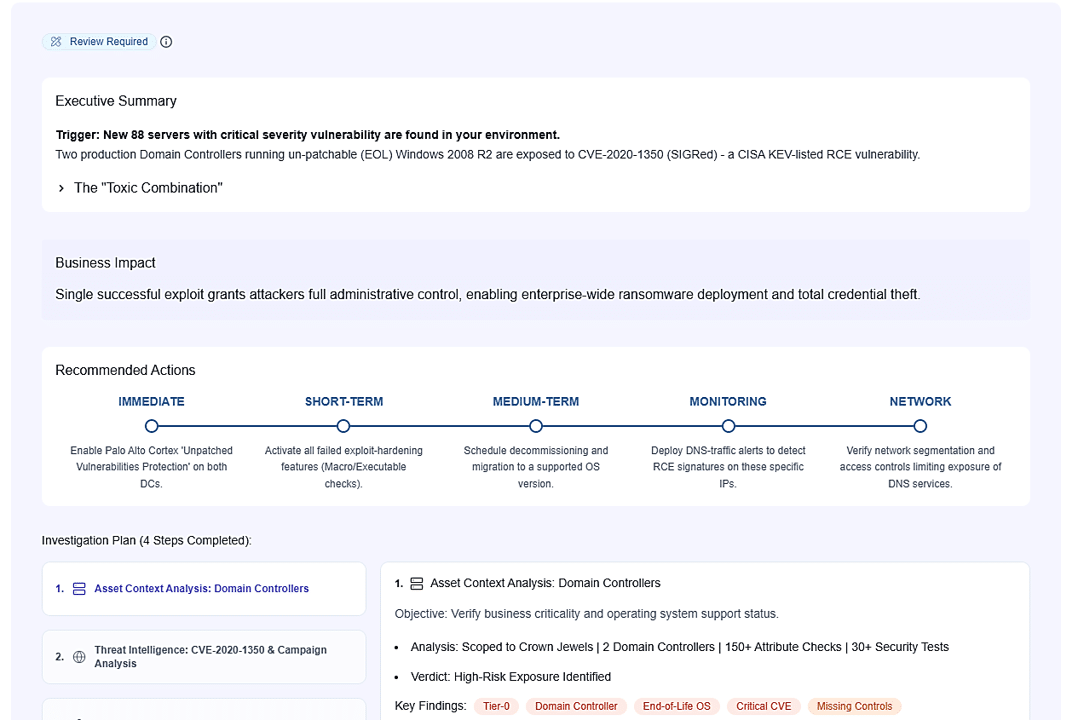Click the IMMEDIATE action heading
This screenshot has height=720, width=1078.
pyautogui.click(x=152, y=402)
